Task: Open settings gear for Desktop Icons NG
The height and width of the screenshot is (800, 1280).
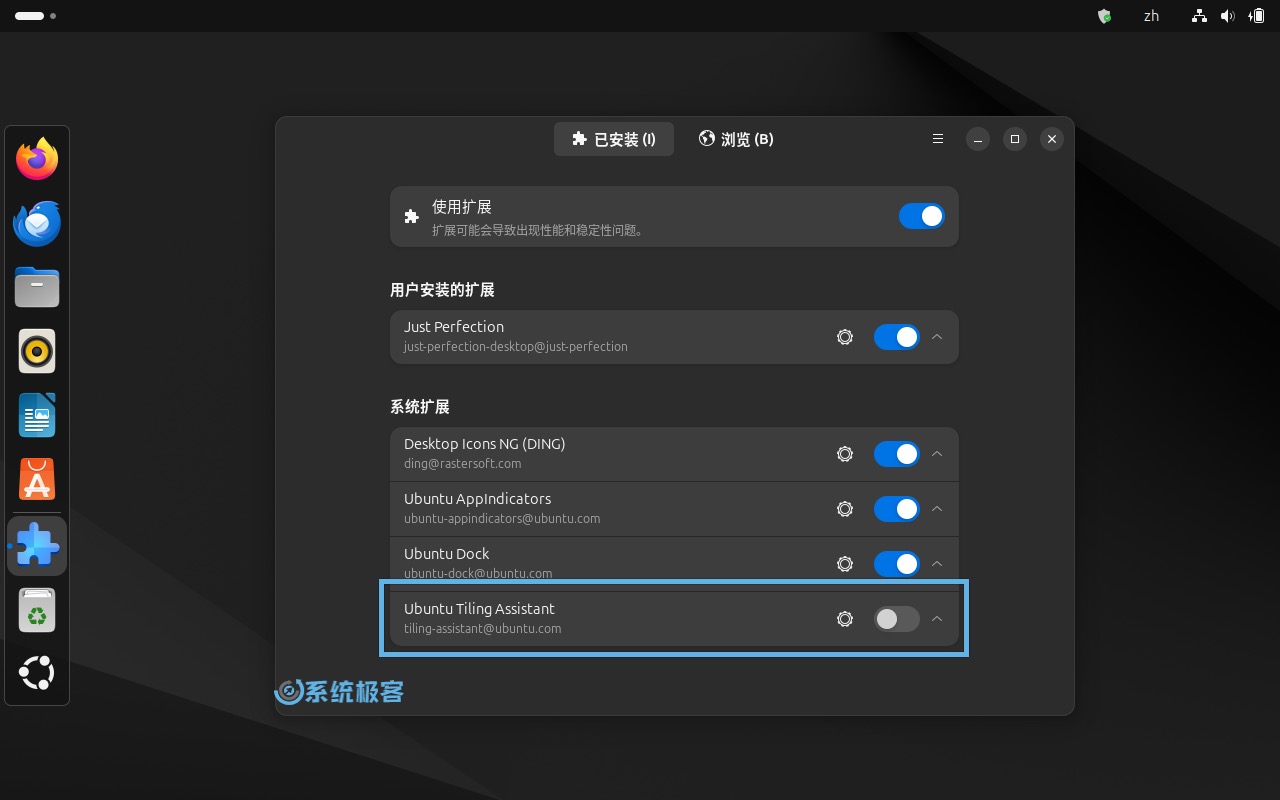Action: tap(845, 454)
